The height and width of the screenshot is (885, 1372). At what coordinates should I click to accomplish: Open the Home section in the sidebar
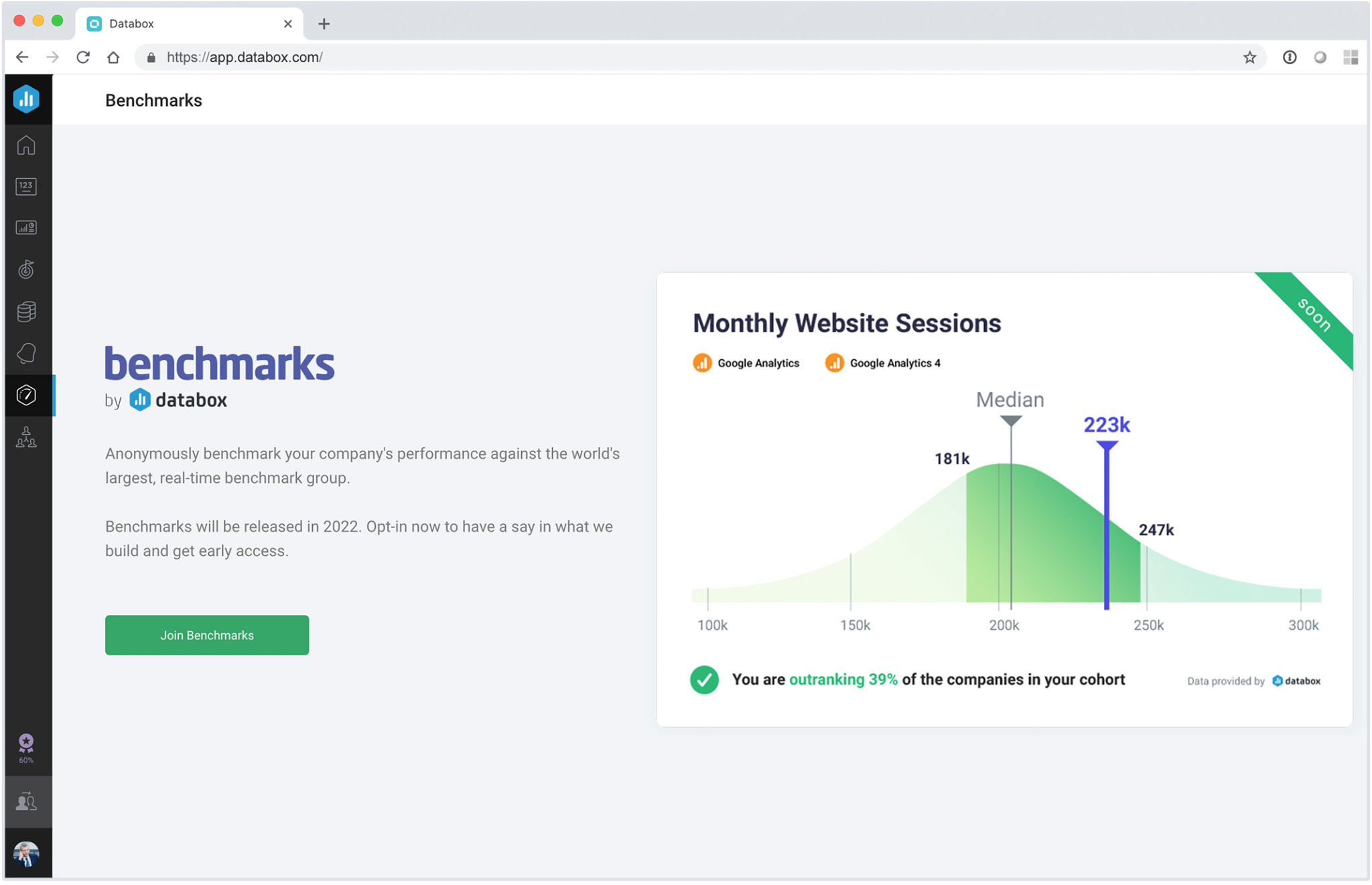click(26, 145)
